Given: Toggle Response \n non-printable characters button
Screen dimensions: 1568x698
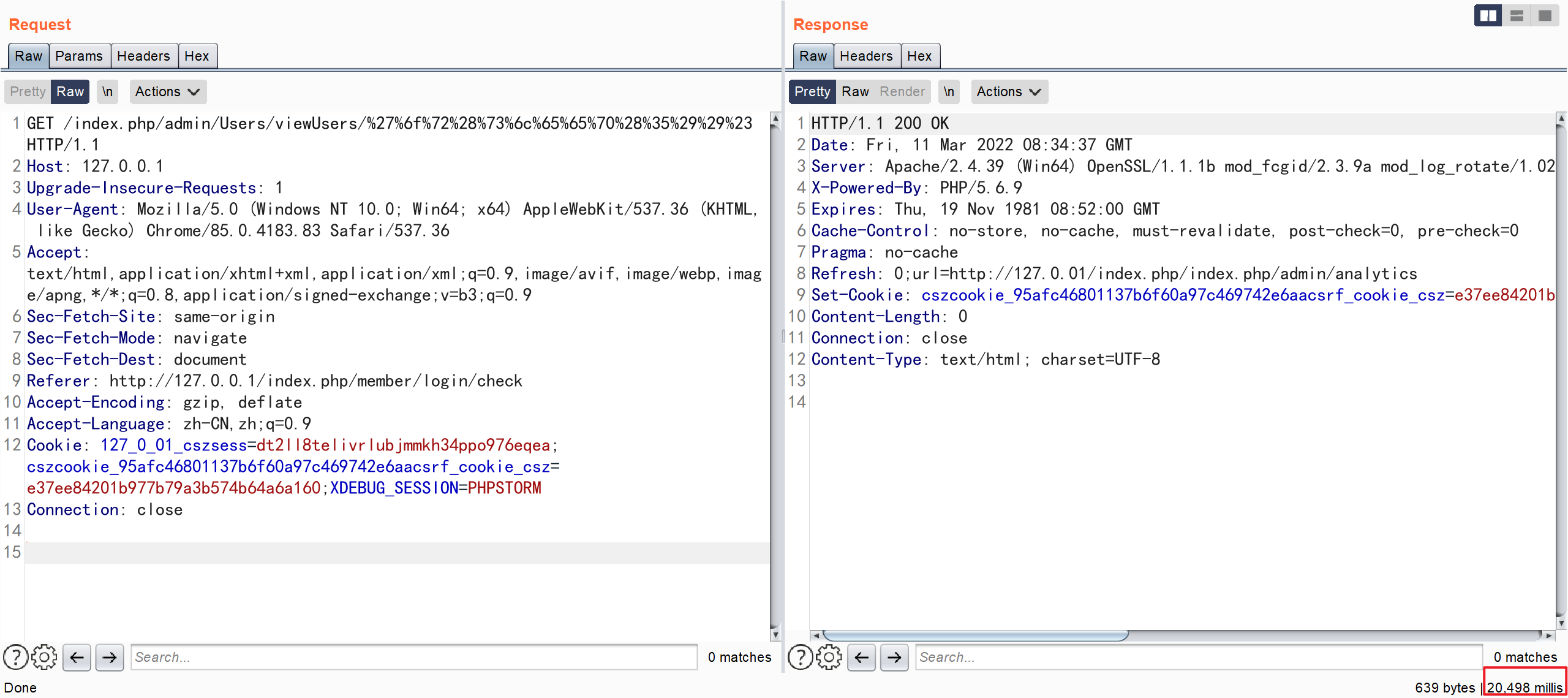Looking at the screenshot, I should pos(948,91).
